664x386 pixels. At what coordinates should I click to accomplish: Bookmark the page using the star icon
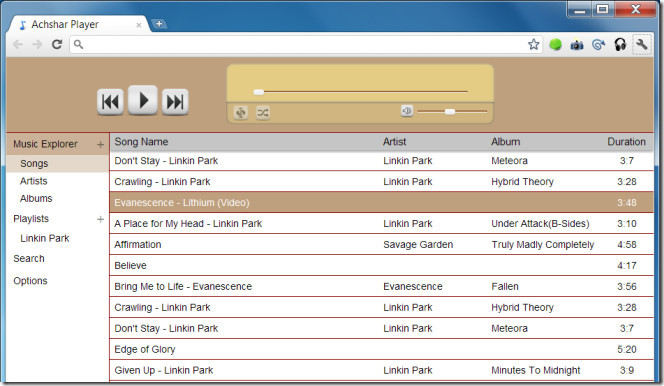[x=534, y=44]
